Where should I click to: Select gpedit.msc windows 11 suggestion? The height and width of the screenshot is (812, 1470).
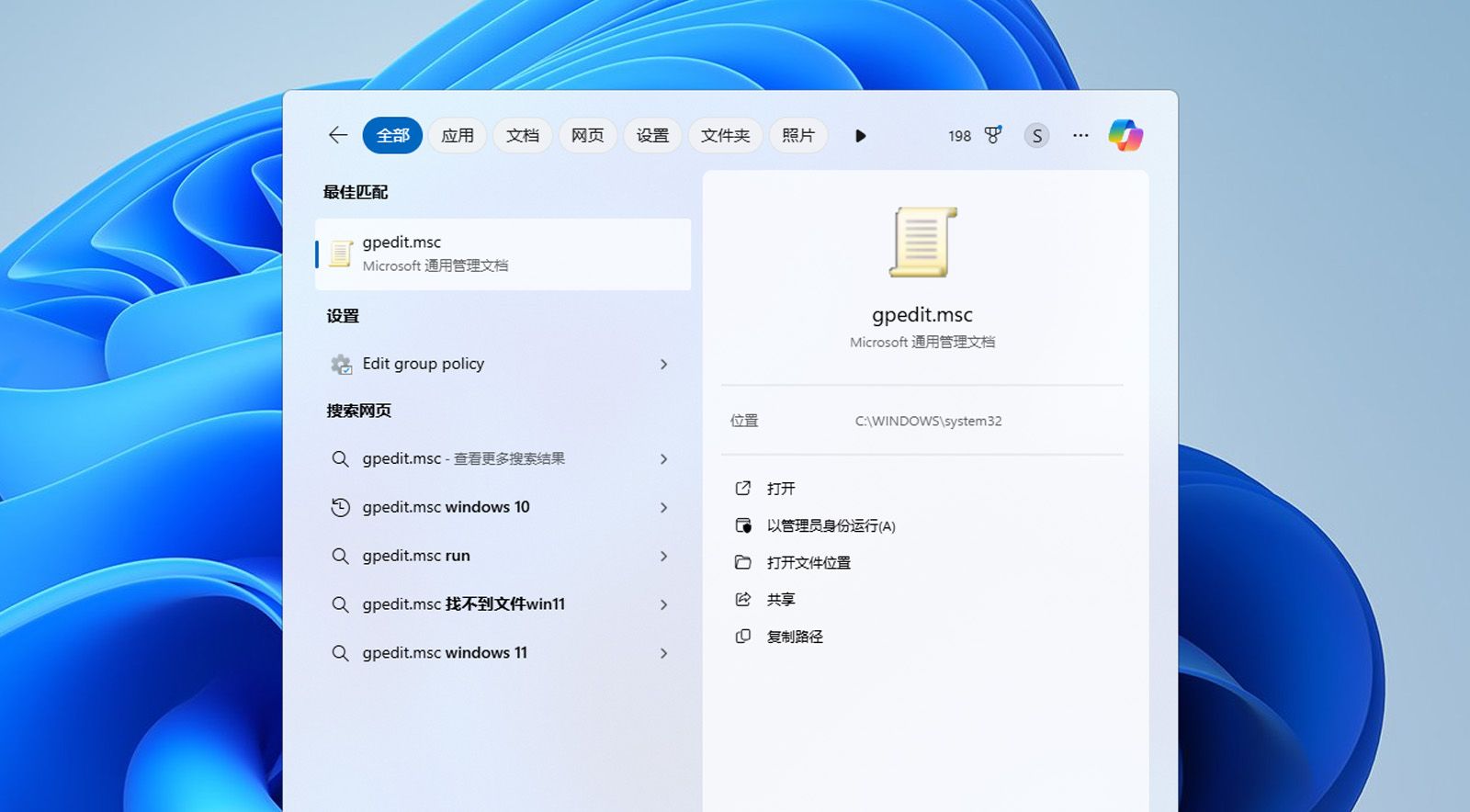click(x=503, y=653)
